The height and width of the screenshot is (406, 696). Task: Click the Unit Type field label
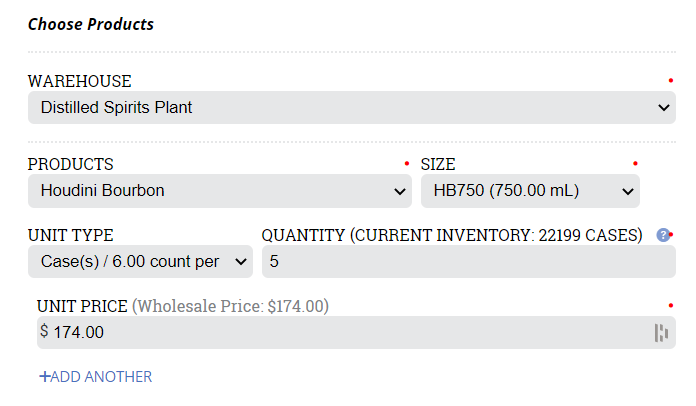pos(71,235)
